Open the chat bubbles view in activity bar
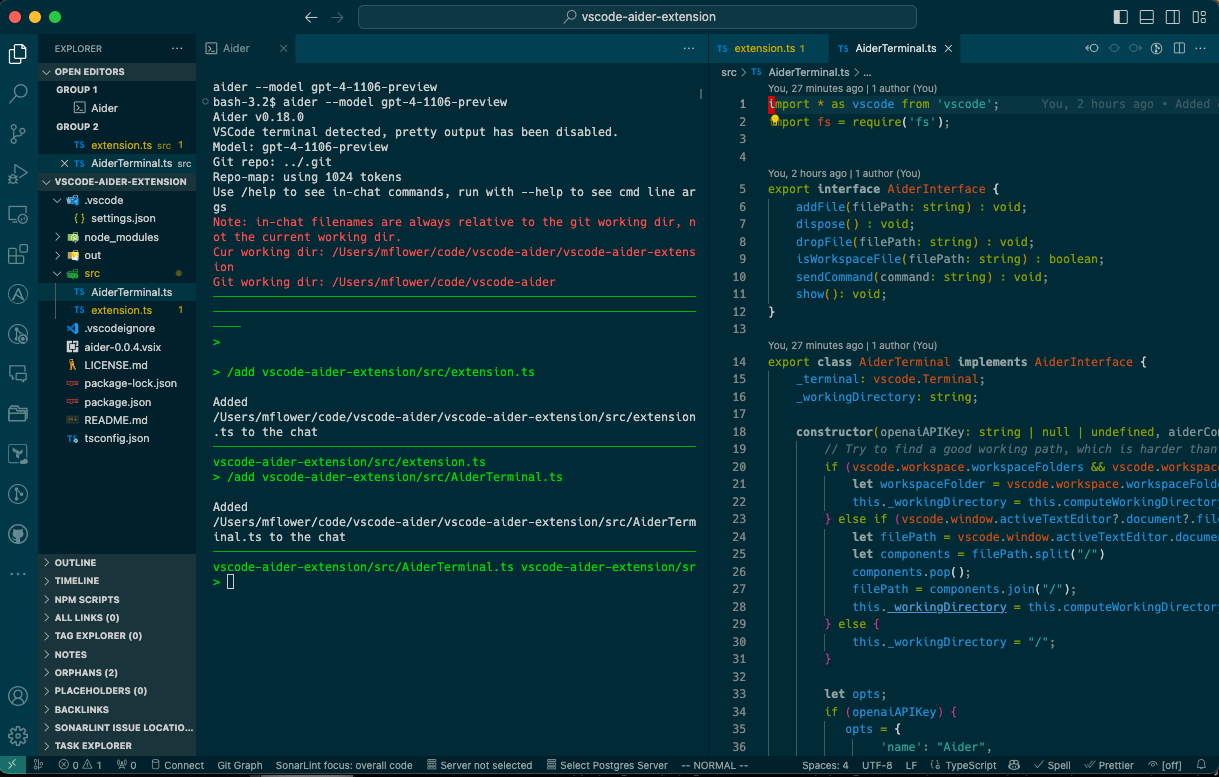Viewport: 1219px width, 777px height. 18,374
